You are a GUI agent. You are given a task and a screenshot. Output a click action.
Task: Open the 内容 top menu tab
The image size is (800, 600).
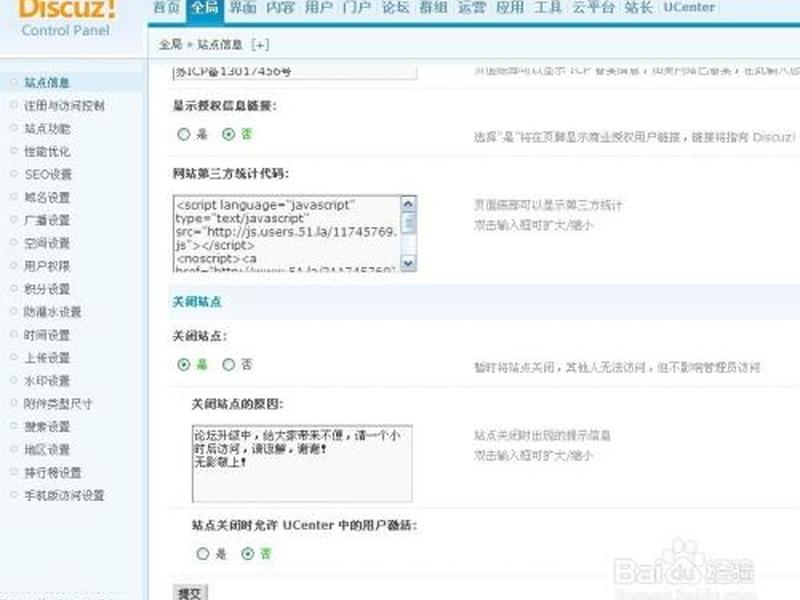pyautogui.click(x=281, y=8)
